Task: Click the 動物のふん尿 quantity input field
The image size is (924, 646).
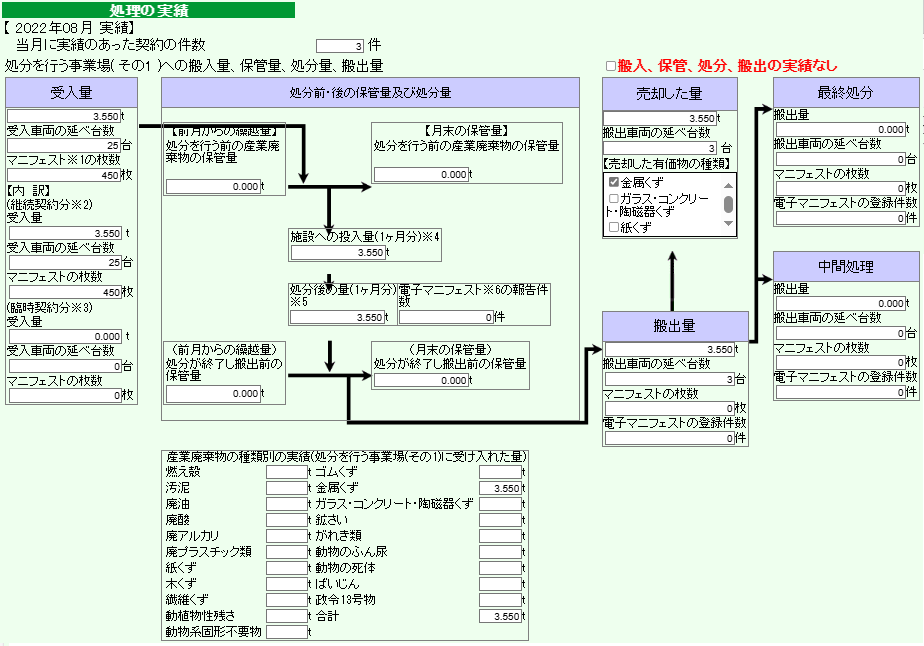Action: [500, 552]
